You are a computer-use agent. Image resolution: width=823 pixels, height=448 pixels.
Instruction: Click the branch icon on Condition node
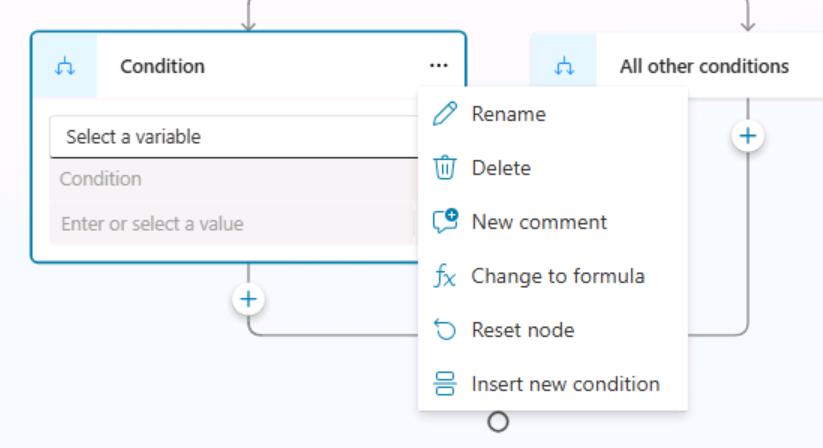coord(65,67)
